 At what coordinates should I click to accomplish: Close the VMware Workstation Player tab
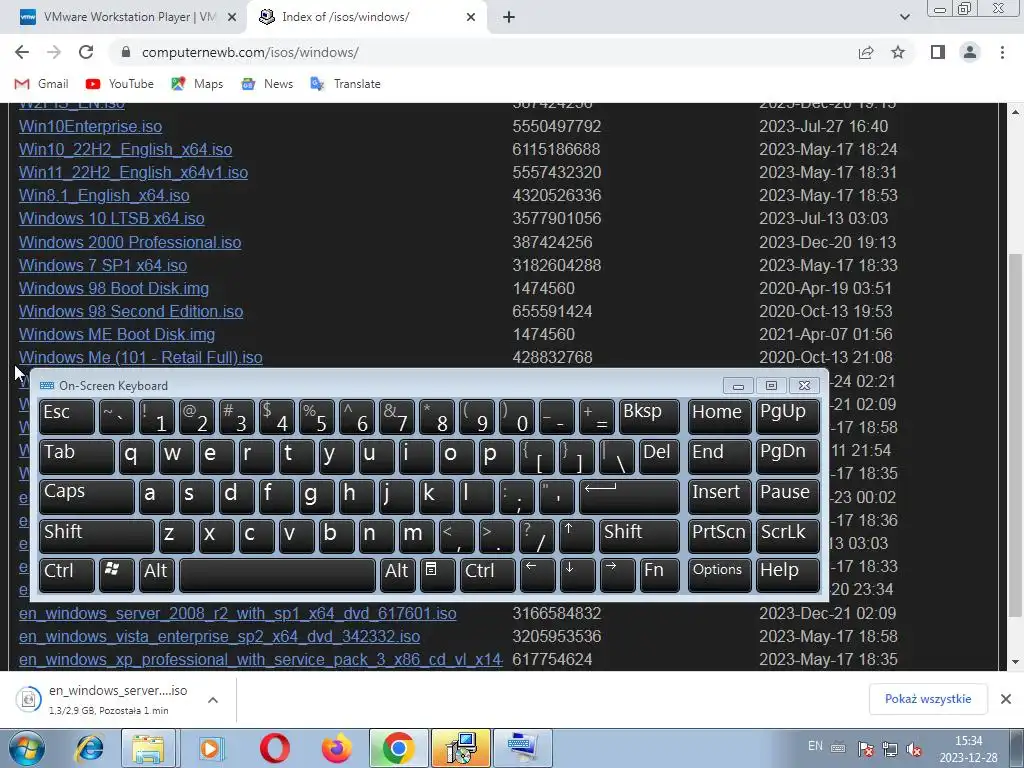231,17
